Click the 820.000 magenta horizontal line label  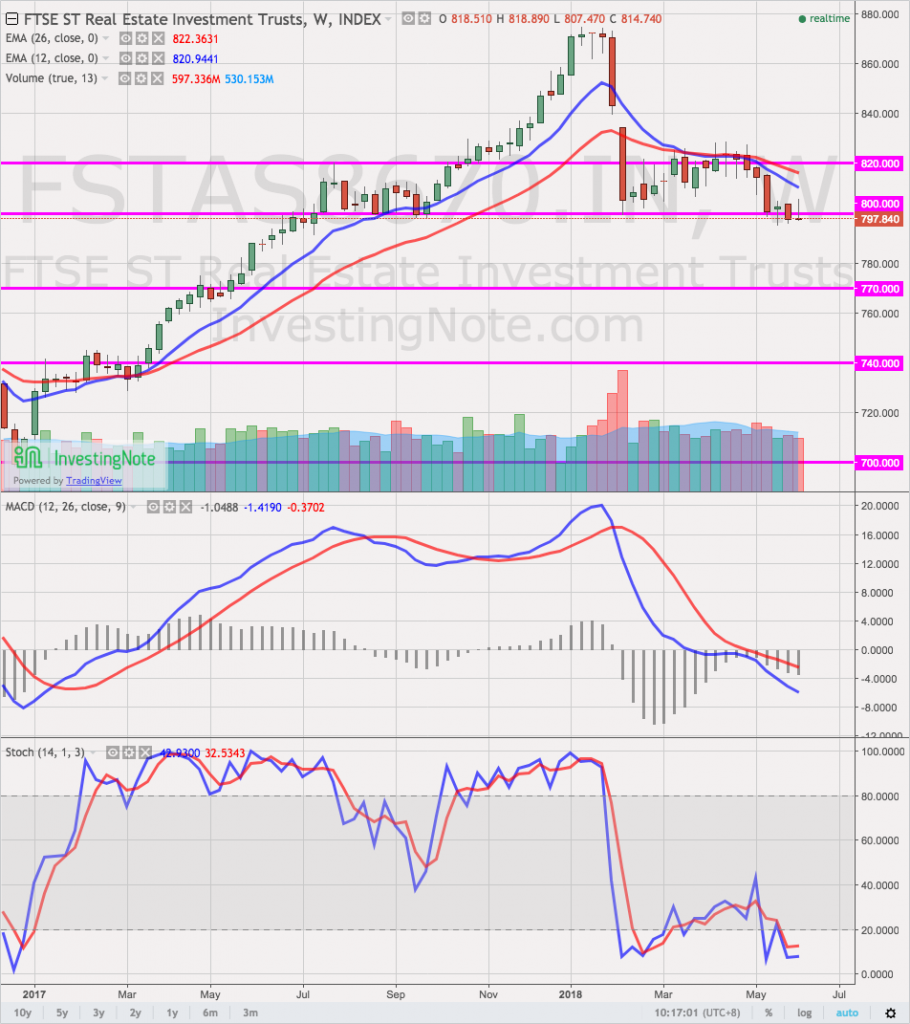pos(880,163)
